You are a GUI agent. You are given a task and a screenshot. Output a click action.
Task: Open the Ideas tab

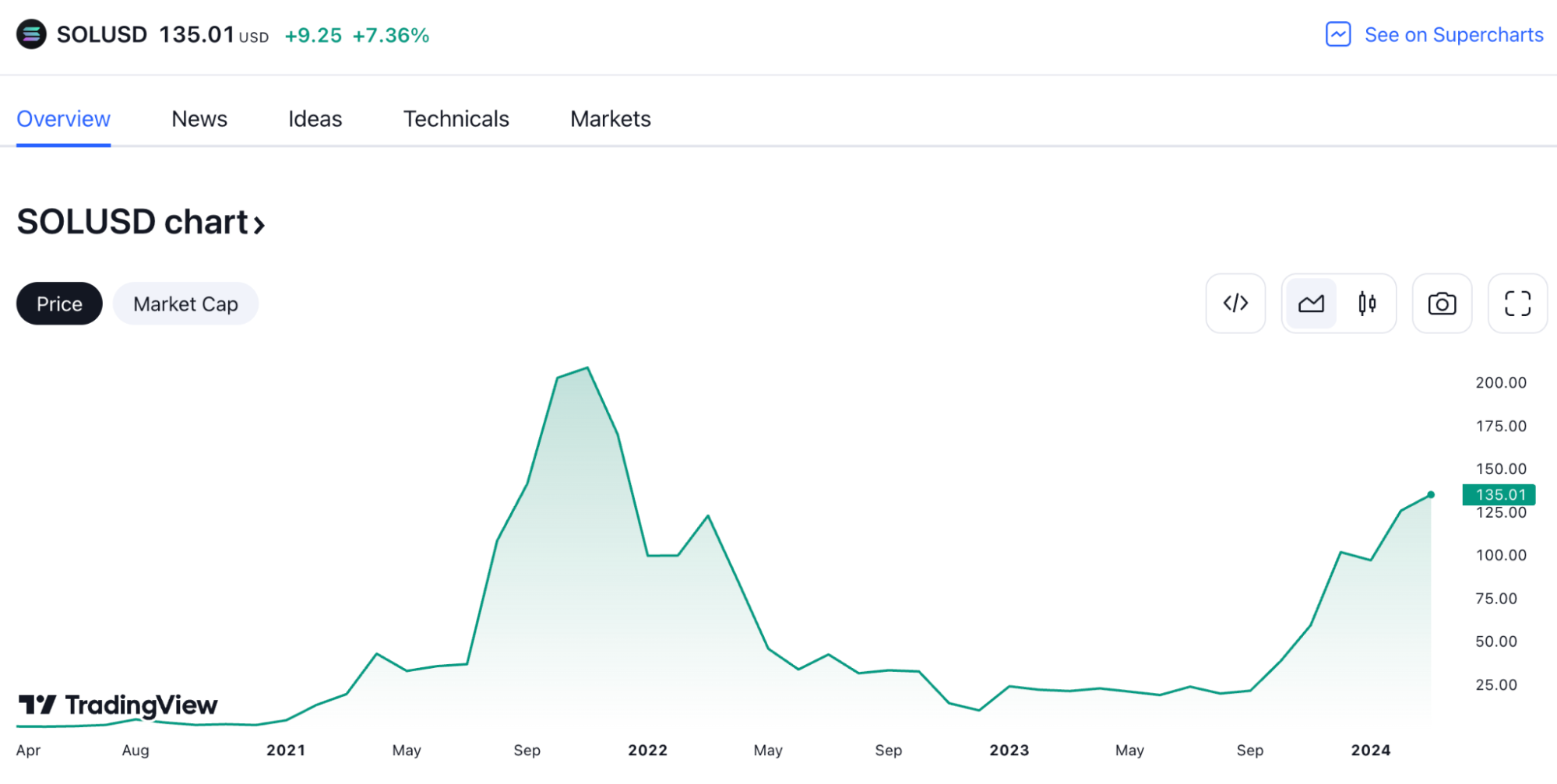click(315, 119)
